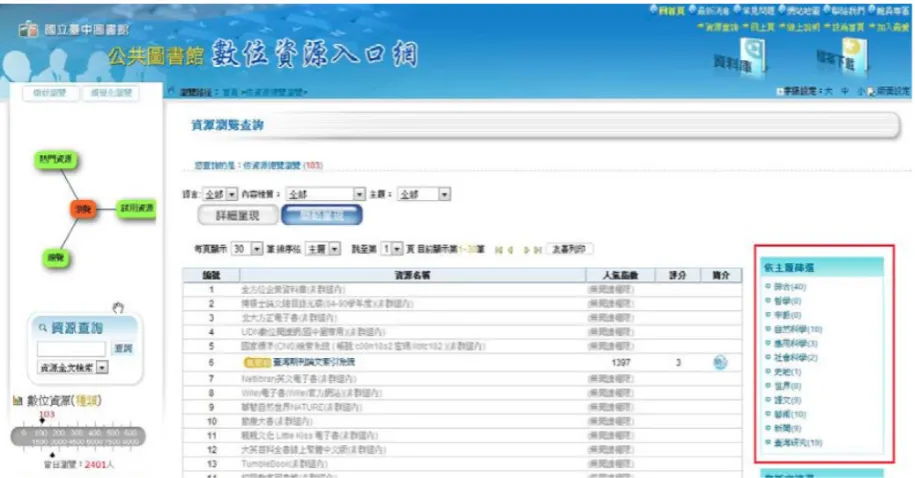Screen dimensions: 915x478
Task: Sort by the 編號 column header
Action: [x=211, y=275]
